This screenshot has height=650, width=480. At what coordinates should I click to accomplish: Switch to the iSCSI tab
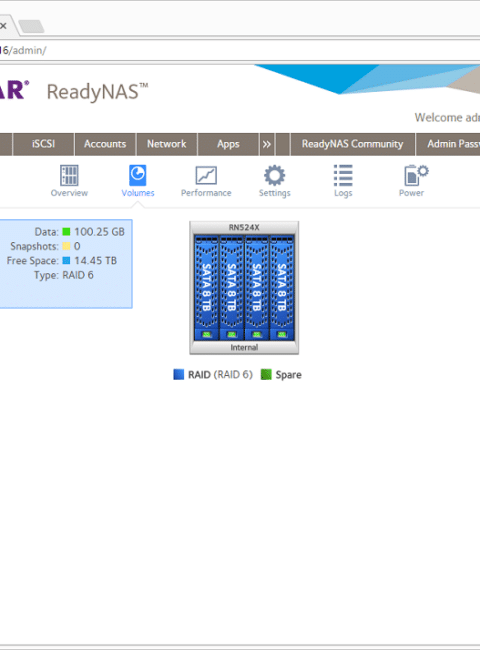[x=44, y=144]
